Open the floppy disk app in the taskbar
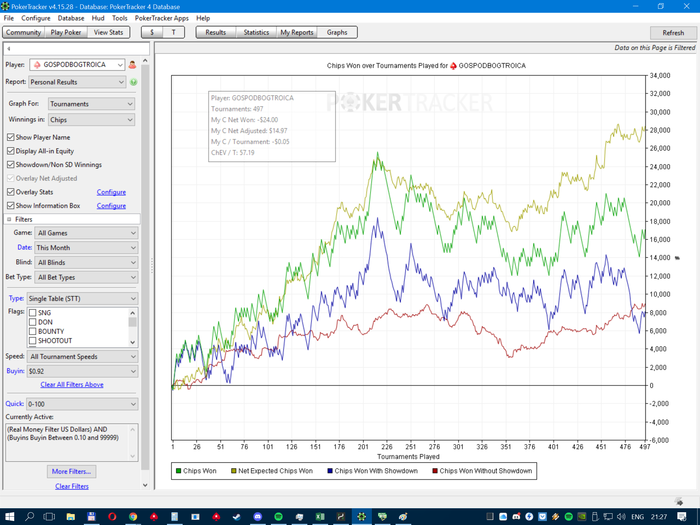This screenshot has width=700, height=525. point(91,517)
